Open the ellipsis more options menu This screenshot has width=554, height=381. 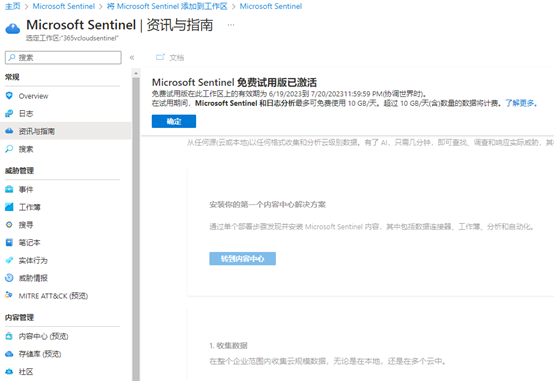coord(231,25)
